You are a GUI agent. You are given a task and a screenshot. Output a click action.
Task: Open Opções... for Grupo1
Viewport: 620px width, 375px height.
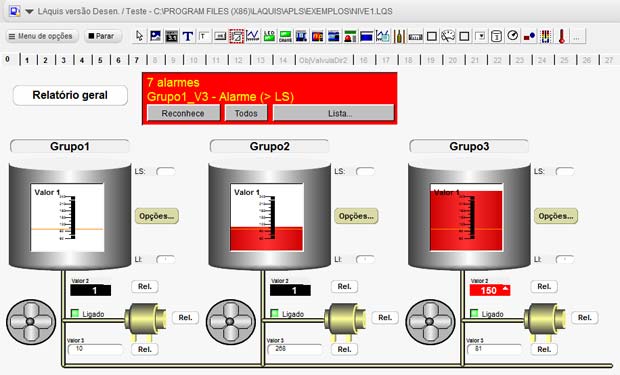coord(157,216)
